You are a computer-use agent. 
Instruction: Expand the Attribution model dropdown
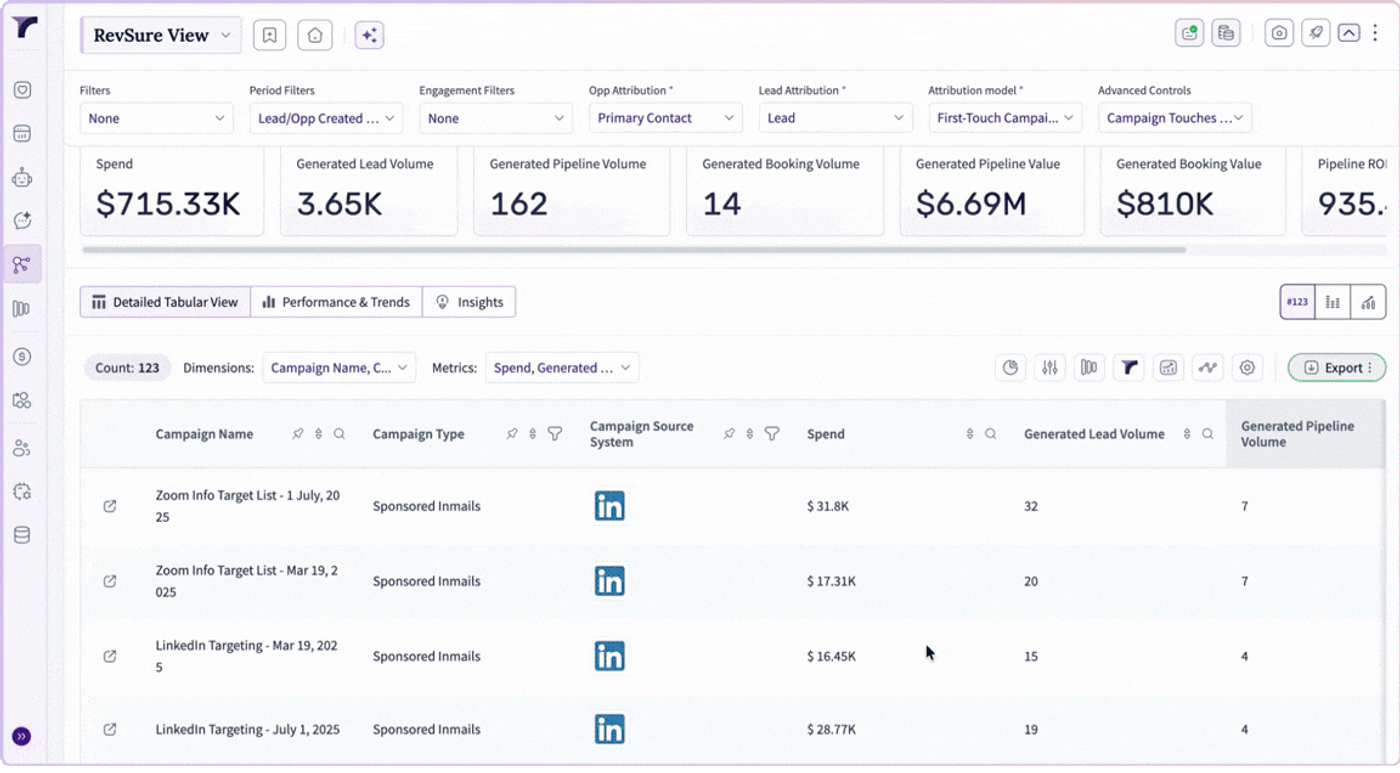pyautogui.click(x=1005, y=118)
